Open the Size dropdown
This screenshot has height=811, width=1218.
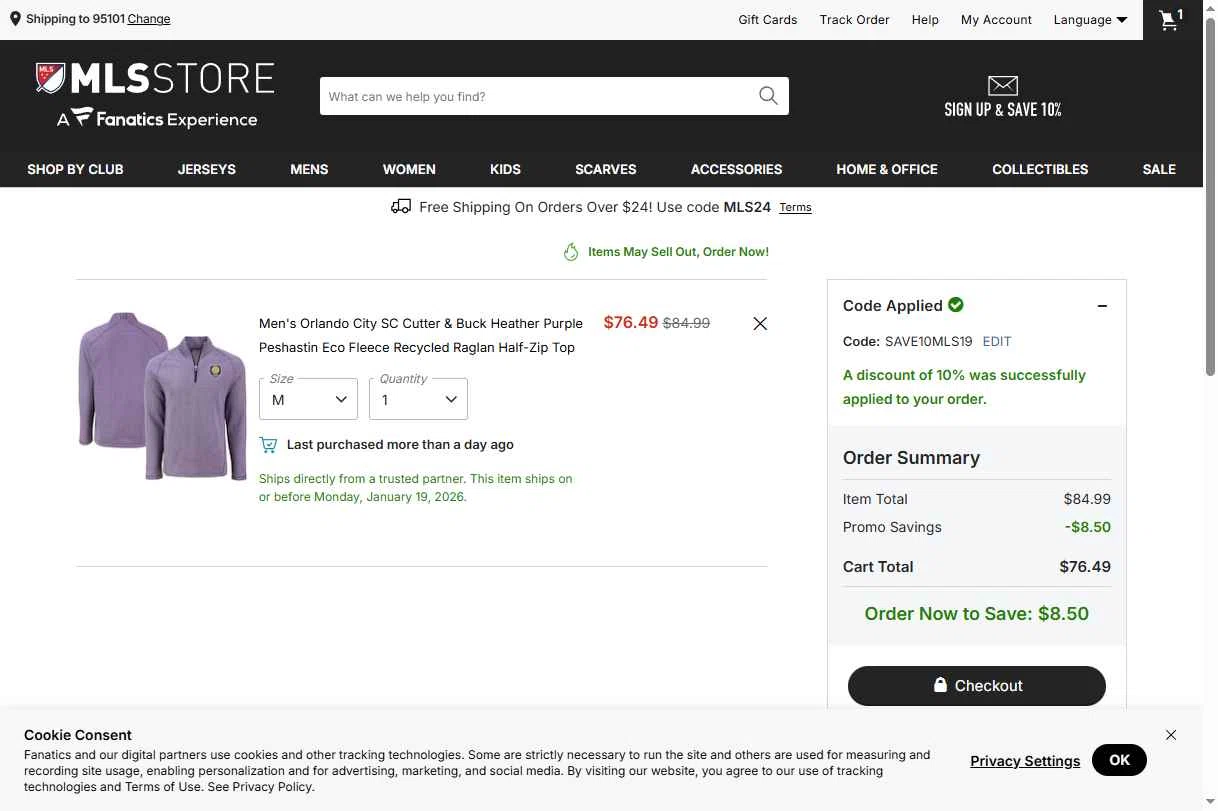pos(308,399)
